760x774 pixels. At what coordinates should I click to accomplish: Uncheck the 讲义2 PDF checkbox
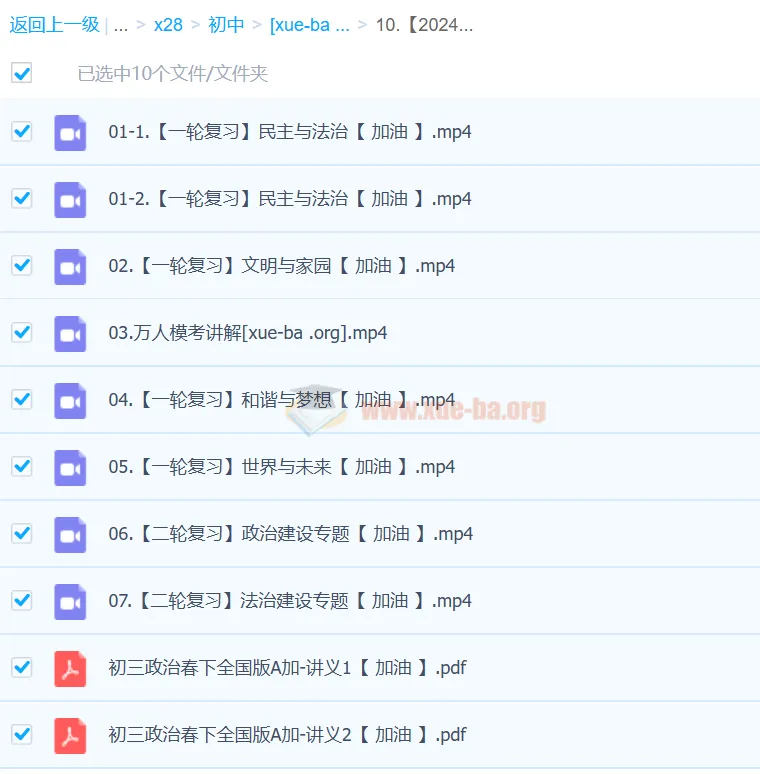[x=21, y=734]
